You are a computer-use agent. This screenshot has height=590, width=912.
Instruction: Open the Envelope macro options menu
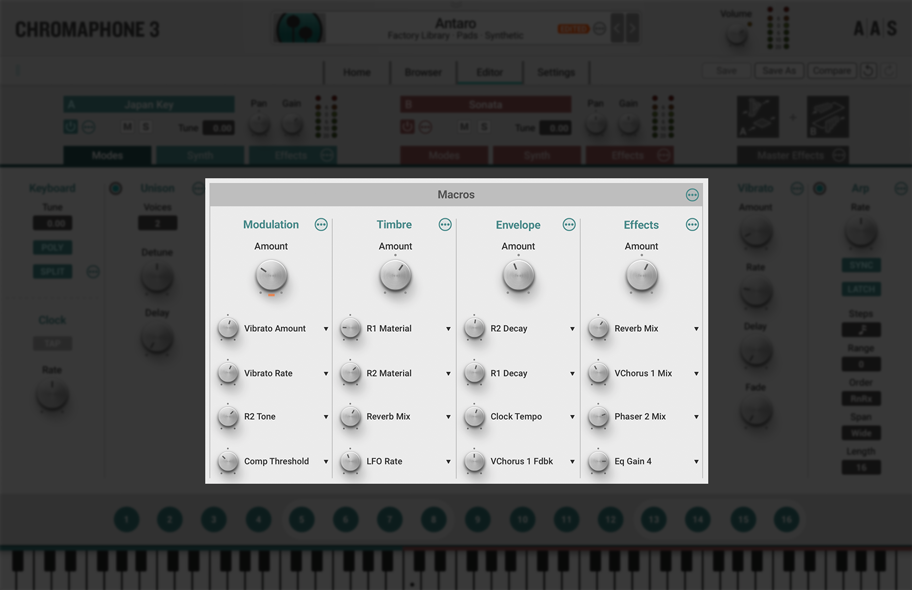569,224
